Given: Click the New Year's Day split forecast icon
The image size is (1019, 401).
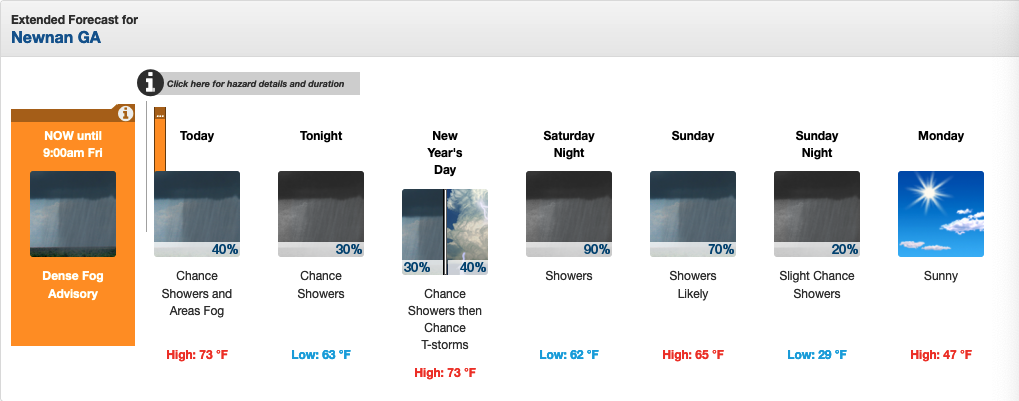Looking at the screenshot, I should [445, 232].
